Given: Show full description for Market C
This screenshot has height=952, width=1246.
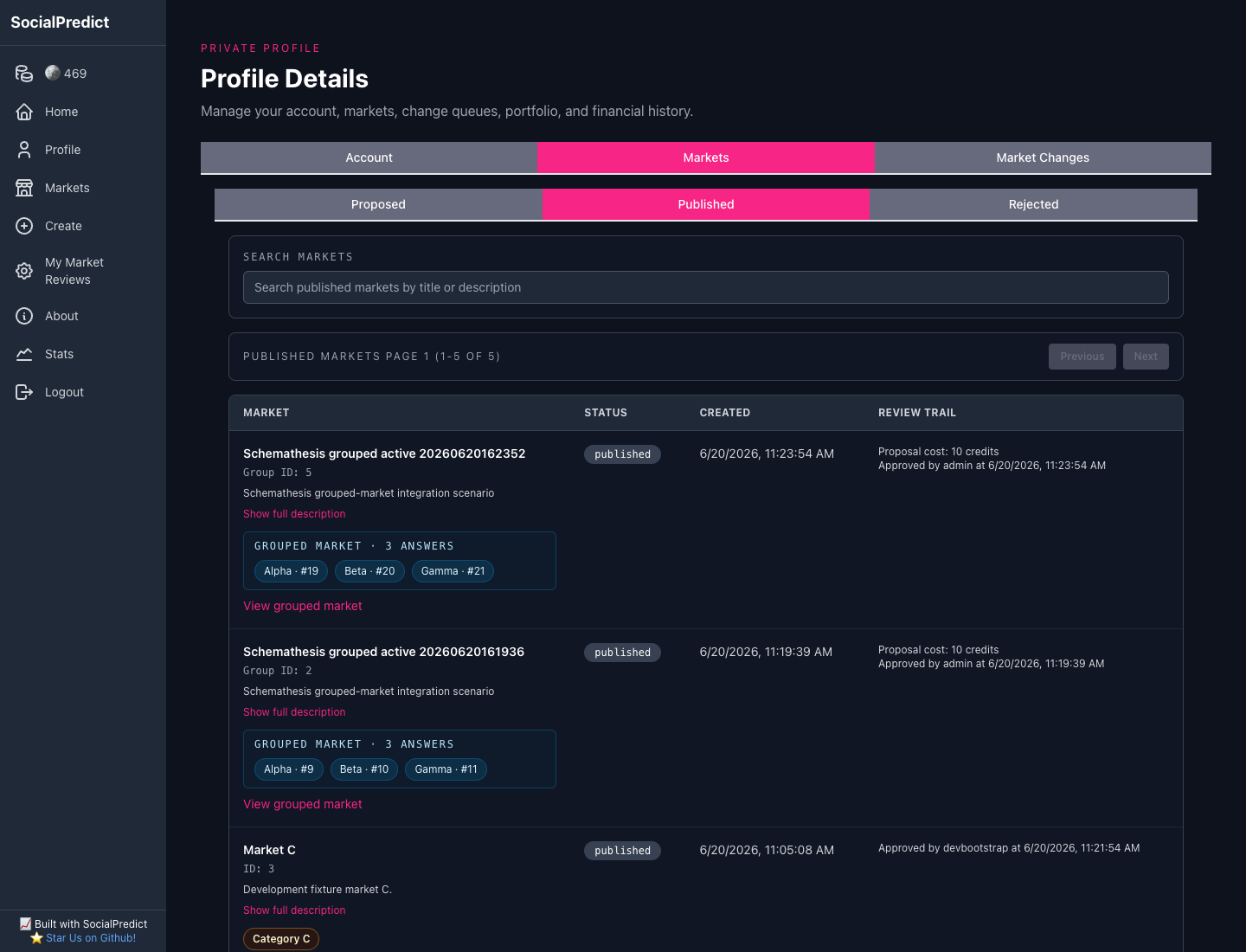Looking at the screenshot, I should (x=294, y=910).
